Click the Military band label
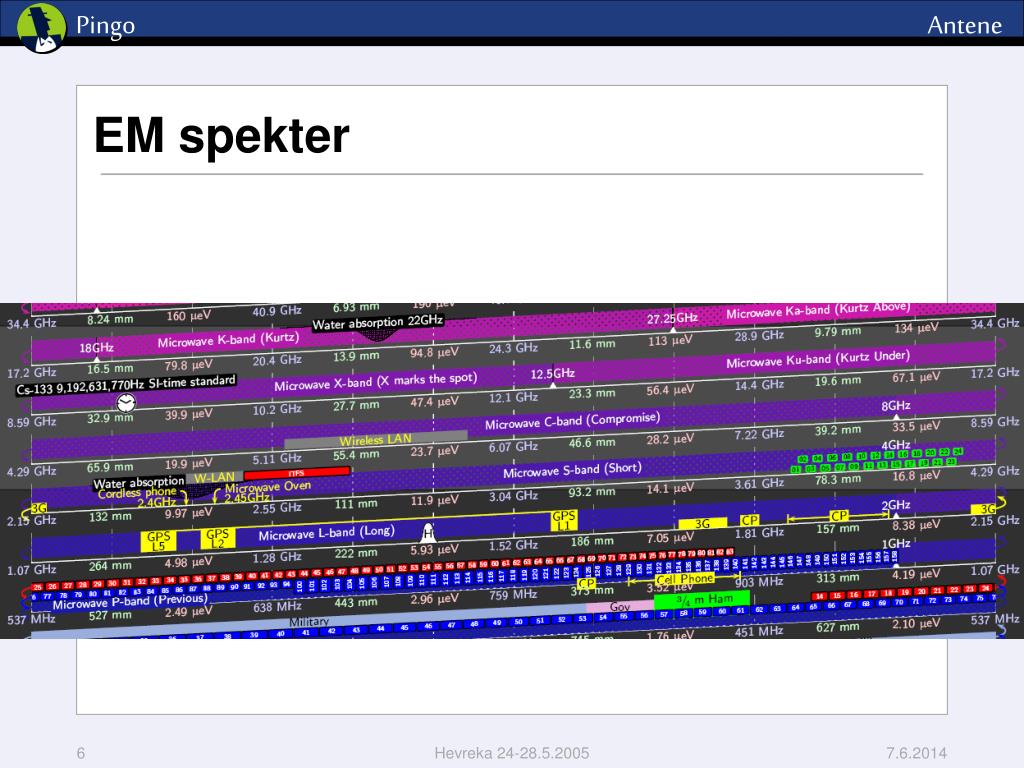 click(x=309, y=622)
